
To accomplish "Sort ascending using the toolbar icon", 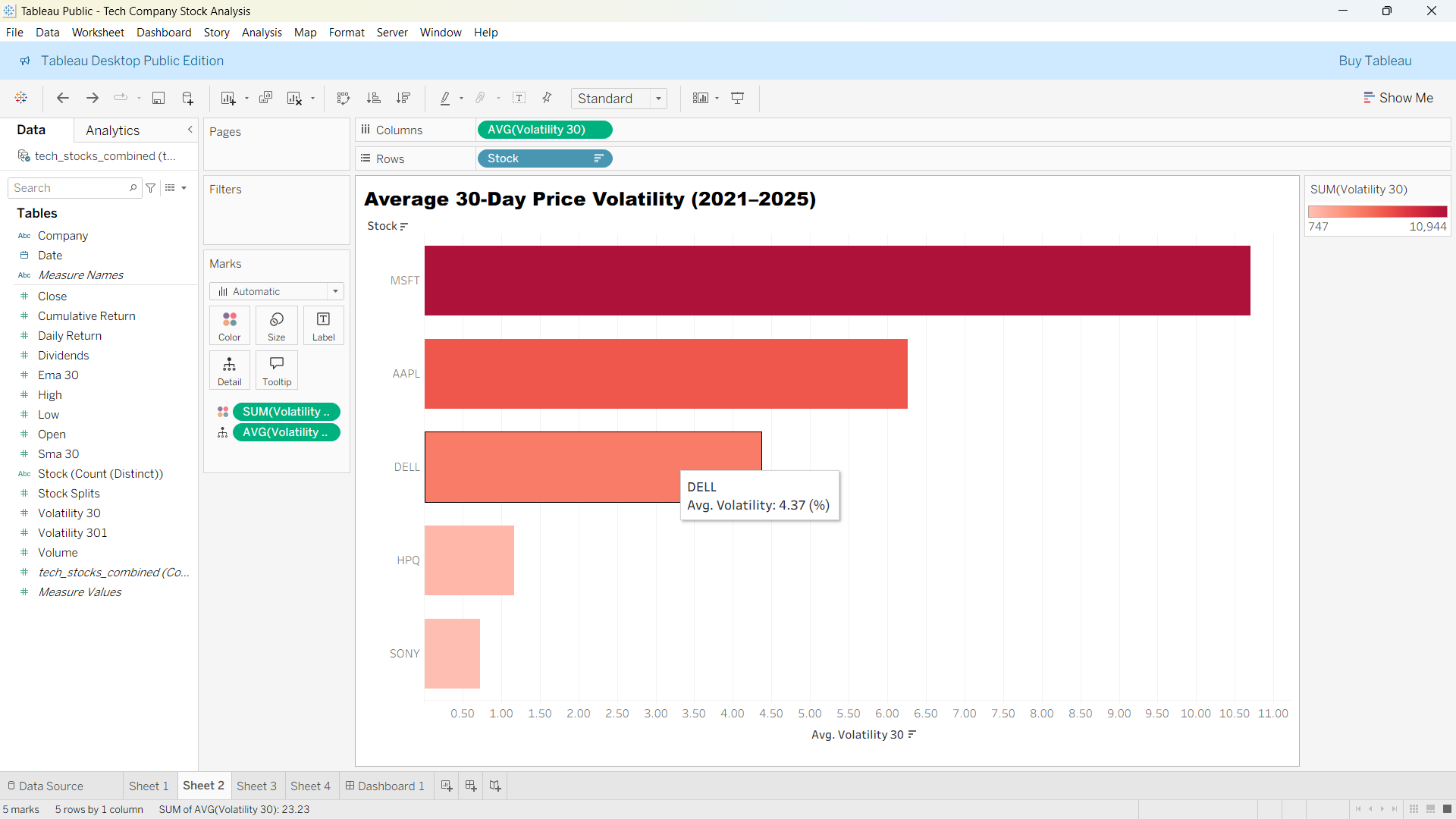I will 374,98.
